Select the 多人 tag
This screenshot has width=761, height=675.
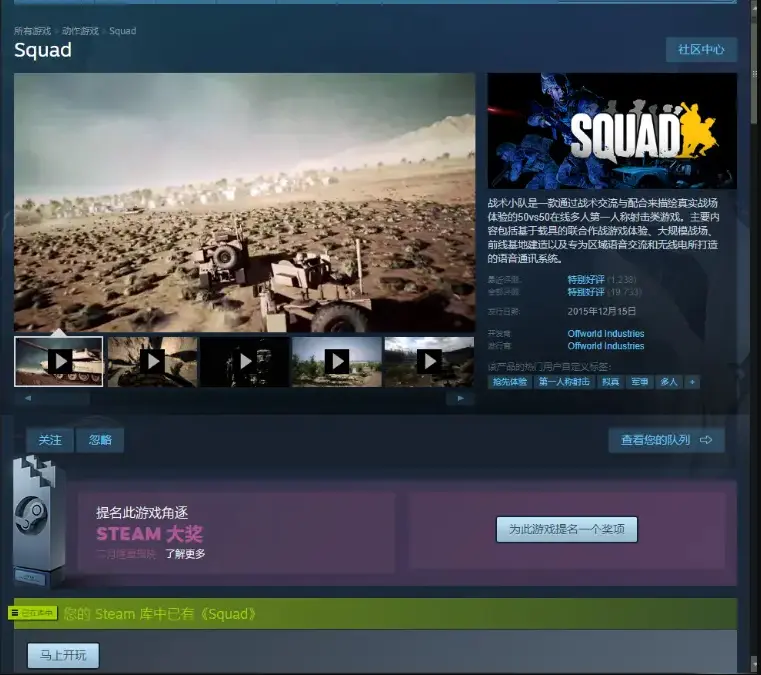coord(668,382)
